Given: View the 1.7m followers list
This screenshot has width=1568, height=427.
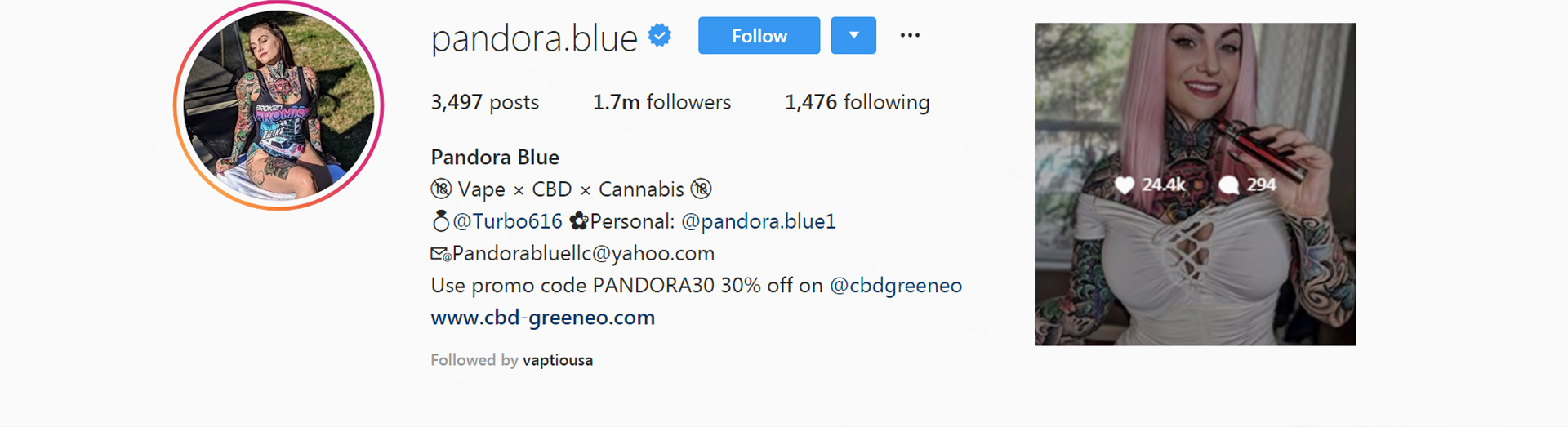Looking at the screenshot, I should 661,102.
